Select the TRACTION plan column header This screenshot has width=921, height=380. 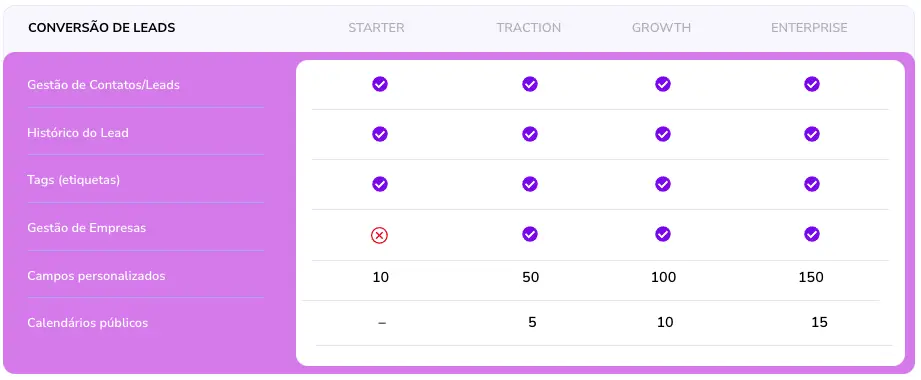pos(529,28)
